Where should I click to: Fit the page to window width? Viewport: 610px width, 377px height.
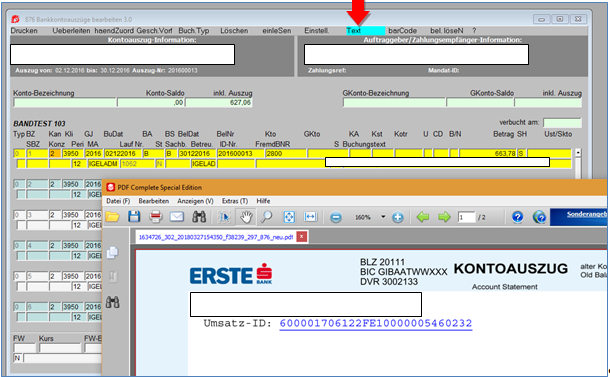point(310,217)
